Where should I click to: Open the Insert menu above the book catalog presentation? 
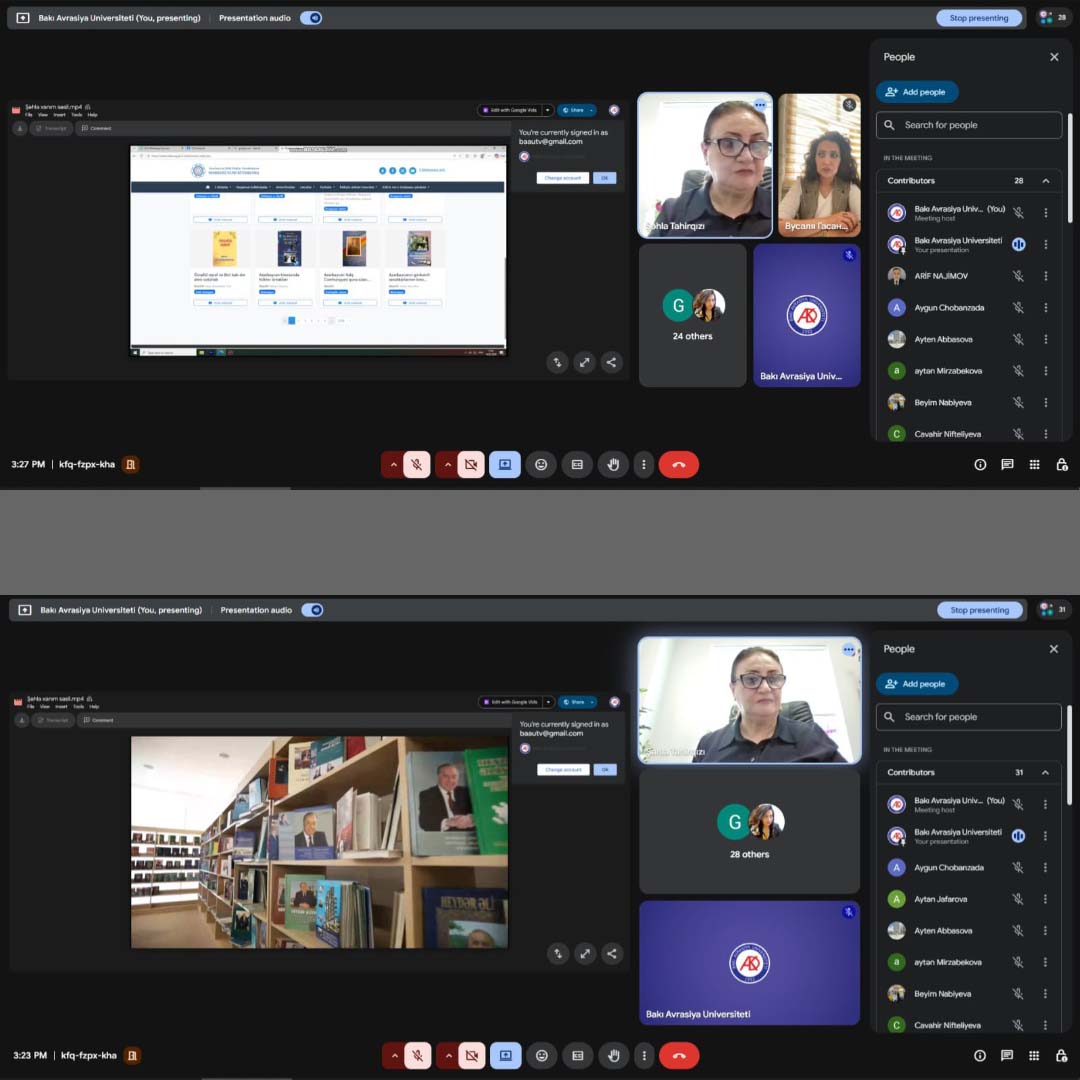(x=59, y=115)
